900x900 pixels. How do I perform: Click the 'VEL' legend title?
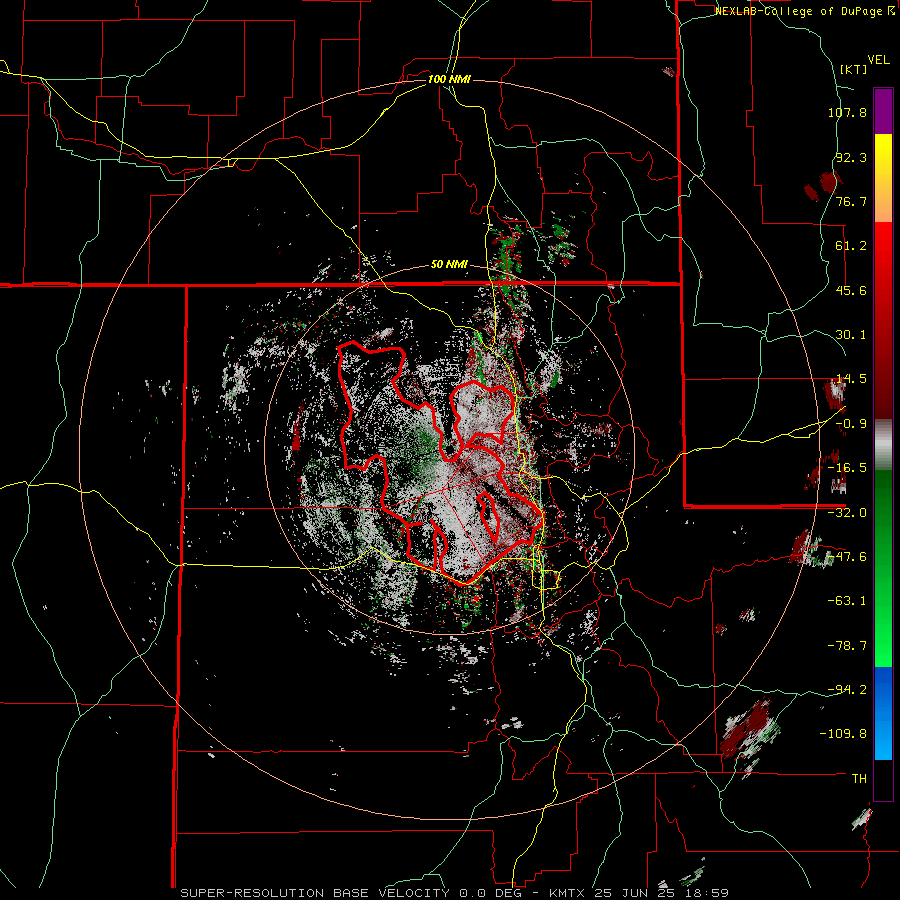click(x=878, y=60)
